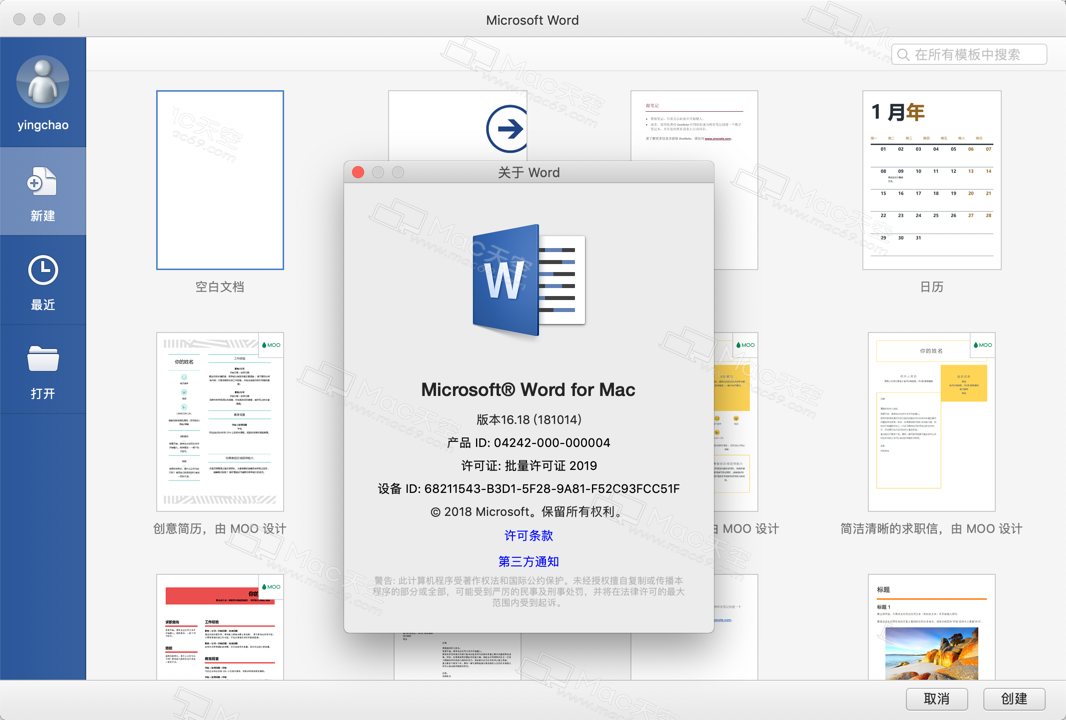1066x720 pixels.
Task: Click the 创建 create button
Action: (x=1014, y=699)
